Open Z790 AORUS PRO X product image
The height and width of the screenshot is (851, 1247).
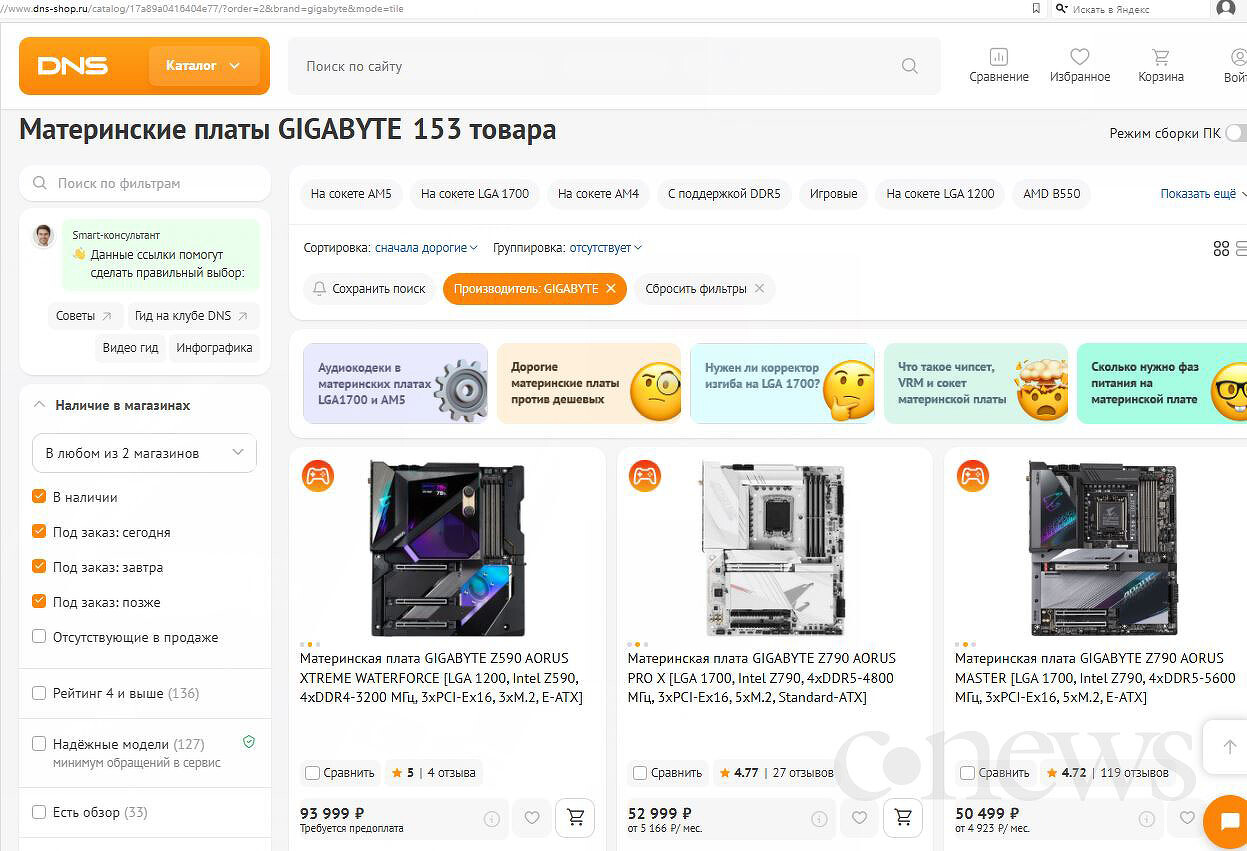pyautogui.click(x=774, y=548)
